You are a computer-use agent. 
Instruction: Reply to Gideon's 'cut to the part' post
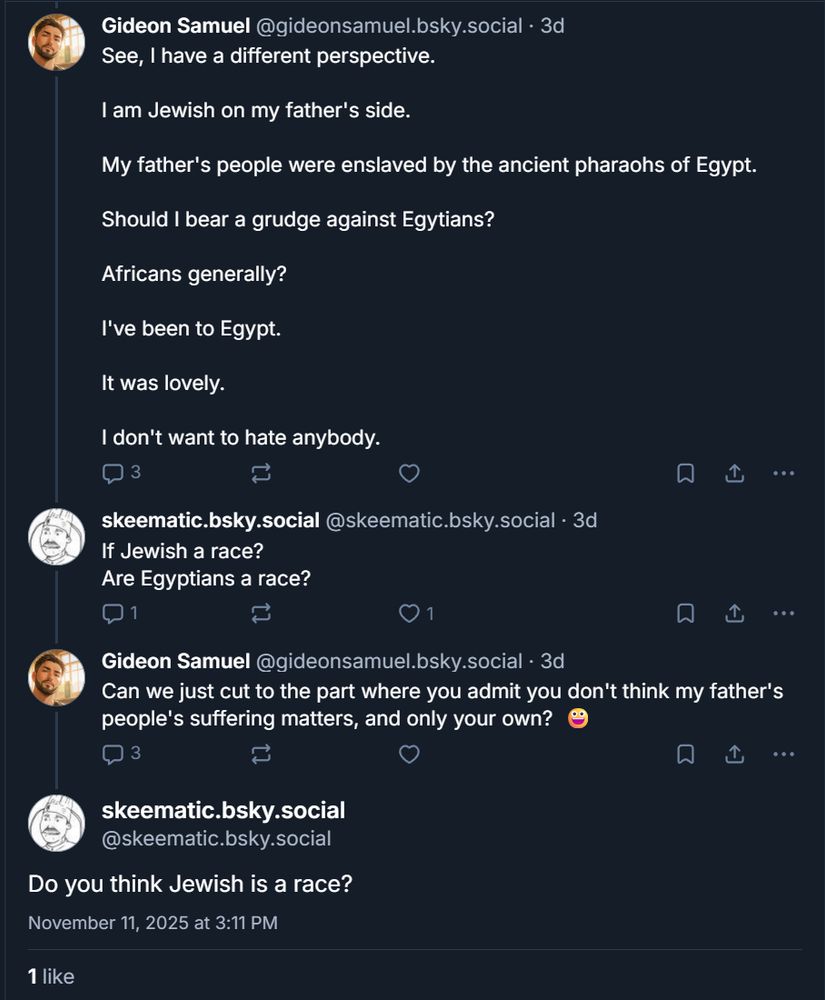113,753
